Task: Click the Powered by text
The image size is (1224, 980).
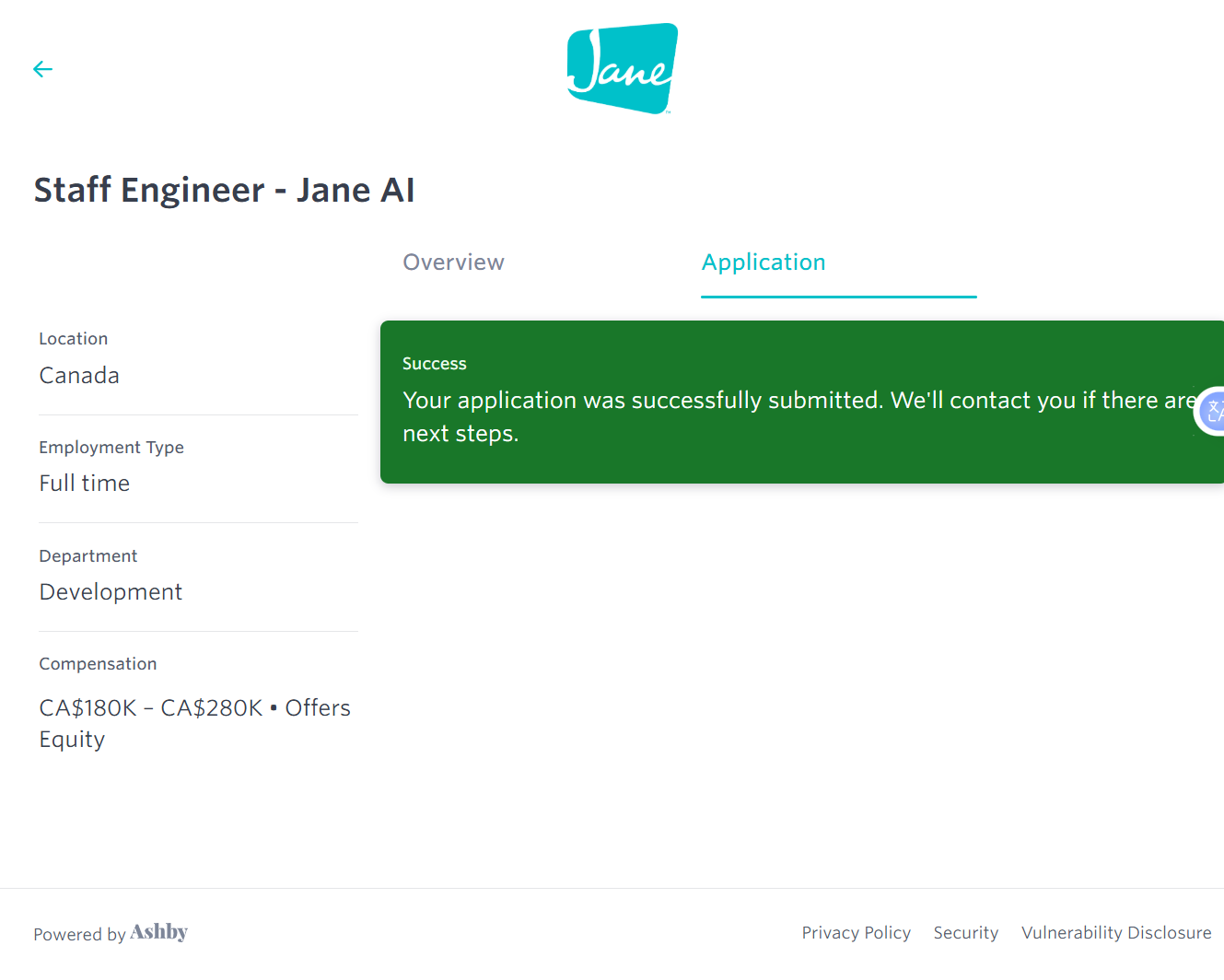Action: 79,934
